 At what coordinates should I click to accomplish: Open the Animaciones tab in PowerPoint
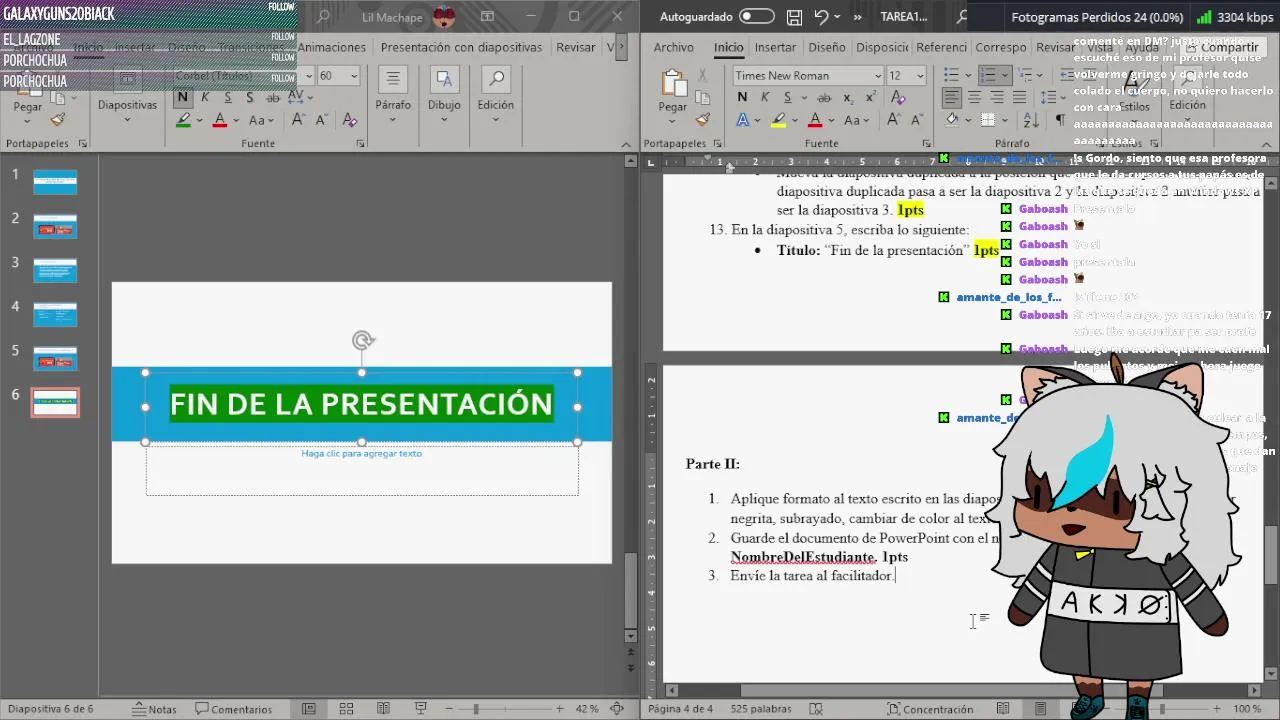(332, 47)
